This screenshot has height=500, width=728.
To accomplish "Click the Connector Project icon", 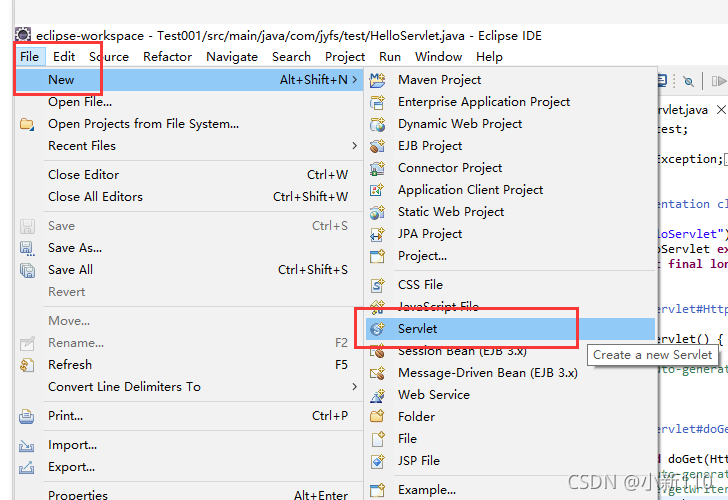I will tap(377, 168).
